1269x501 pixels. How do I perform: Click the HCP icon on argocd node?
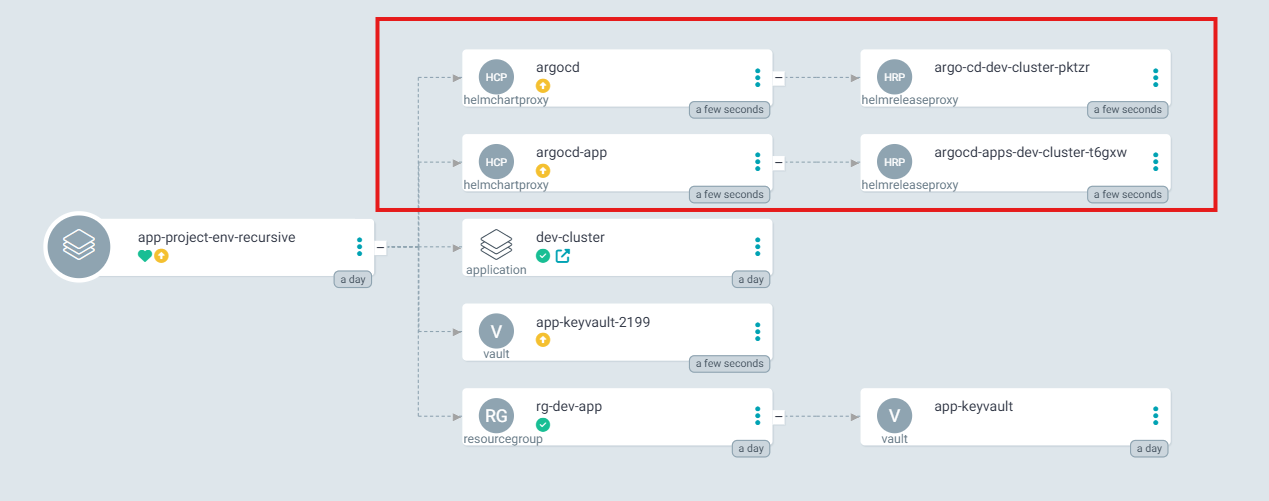coord(496,77)
